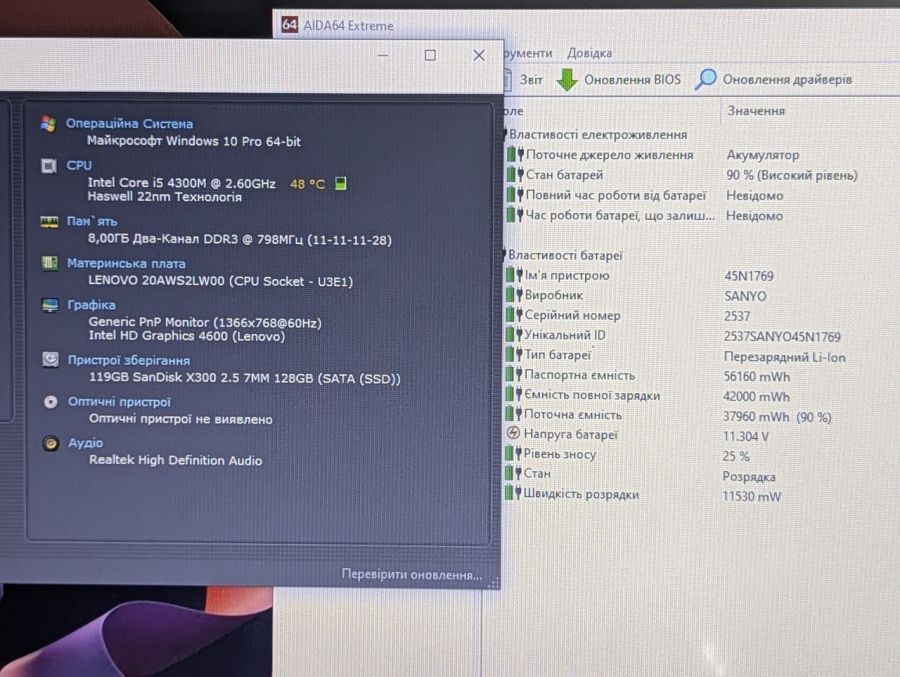Viewport: 900px width, 677px height.
Task: Click the RAM module icon beside Пам'ять
Action: tap(49, 222)
